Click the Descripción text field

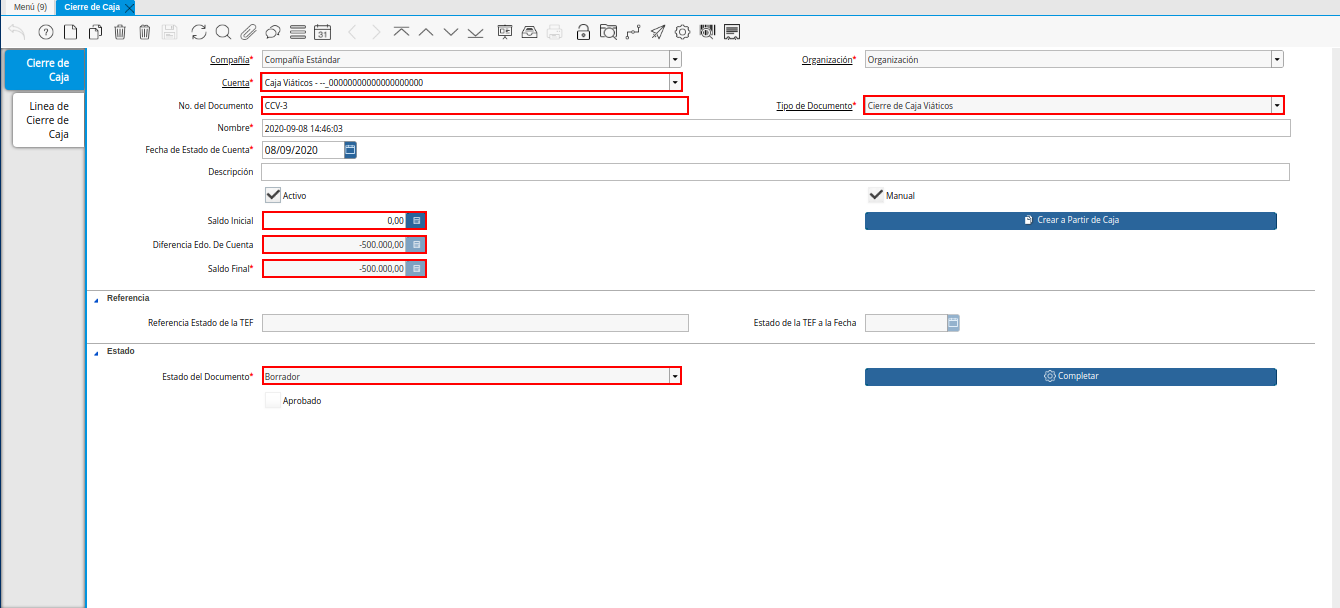[x=775, y=172]
